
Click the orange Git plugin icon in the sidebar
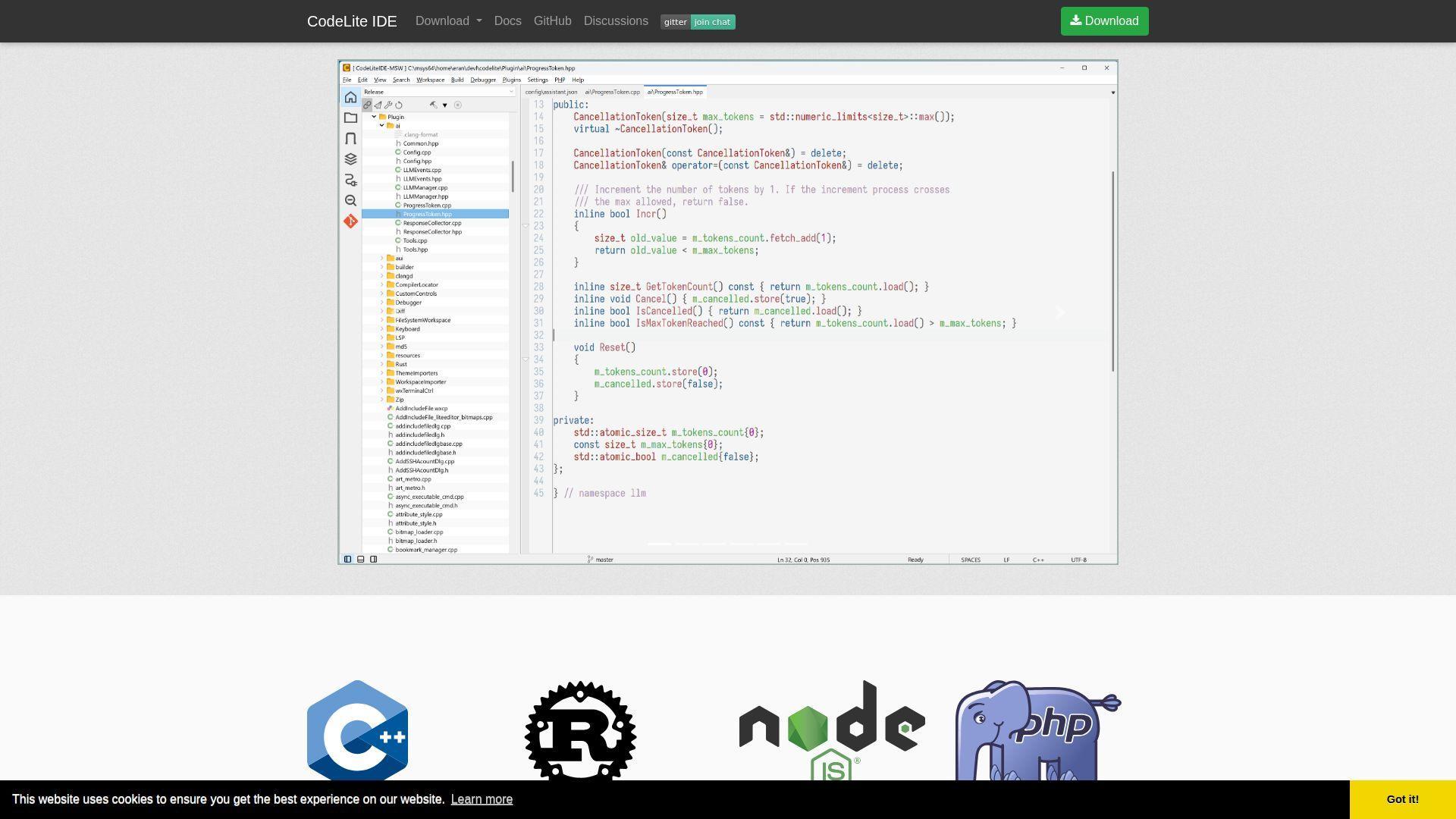(350, 221)
